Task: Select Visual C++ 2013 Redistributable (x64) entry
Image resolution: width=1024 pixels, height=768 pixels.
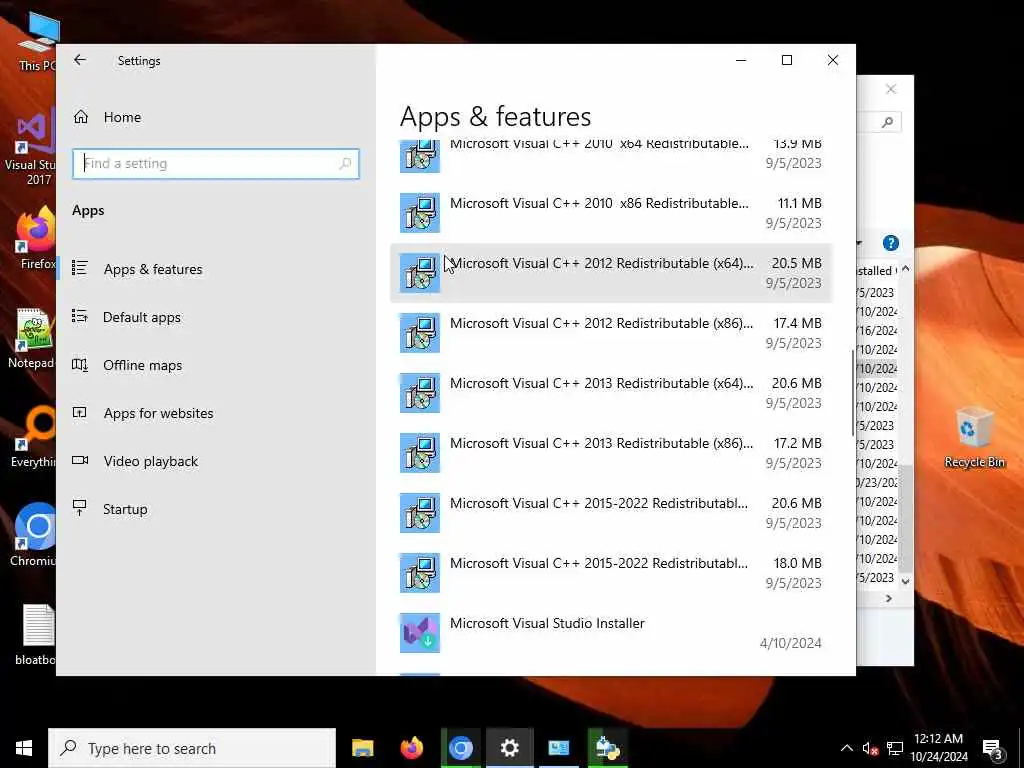Action: tap(611, 393)
